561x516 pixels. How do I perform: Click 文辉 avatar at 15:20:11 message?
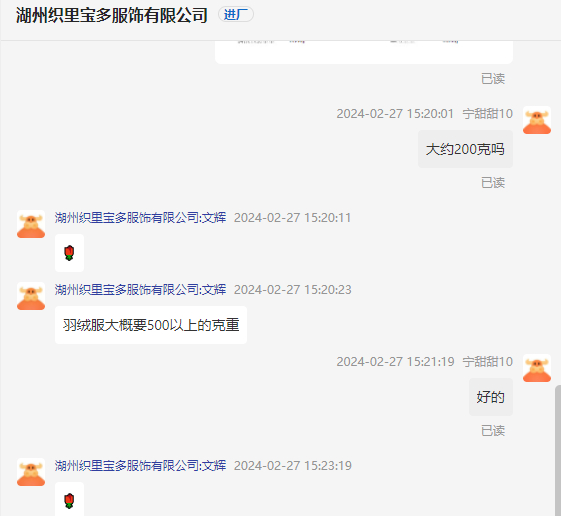[31, 224]
